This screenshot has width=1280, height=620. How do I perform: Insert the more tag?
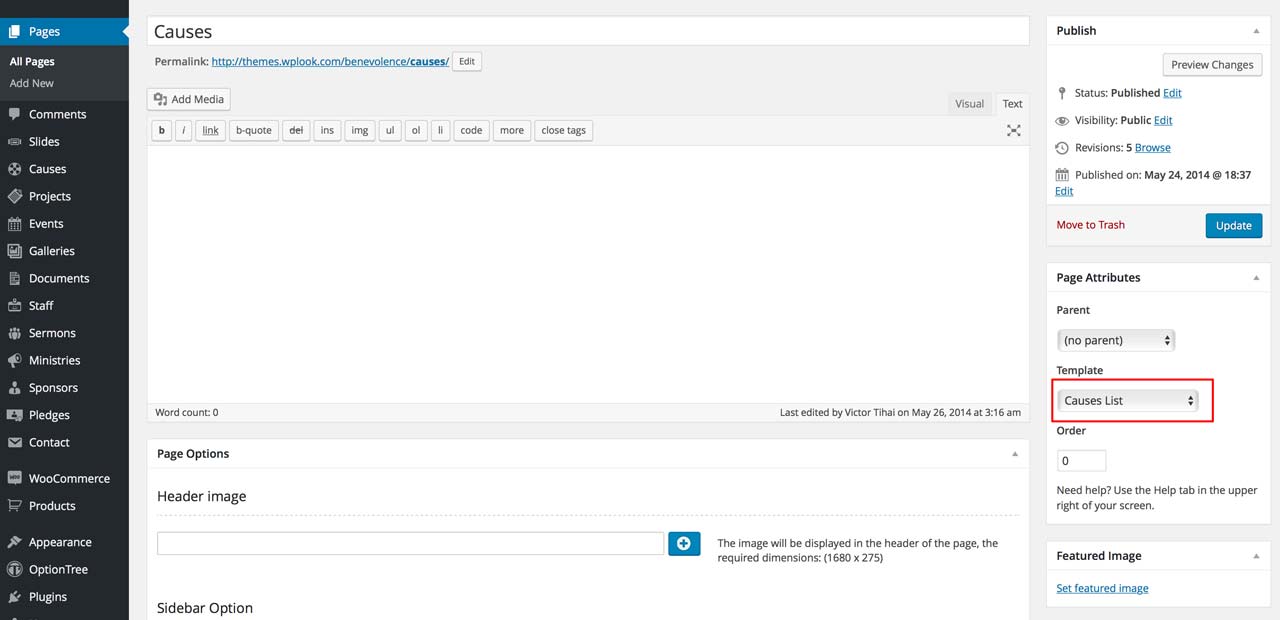point(512,130)
